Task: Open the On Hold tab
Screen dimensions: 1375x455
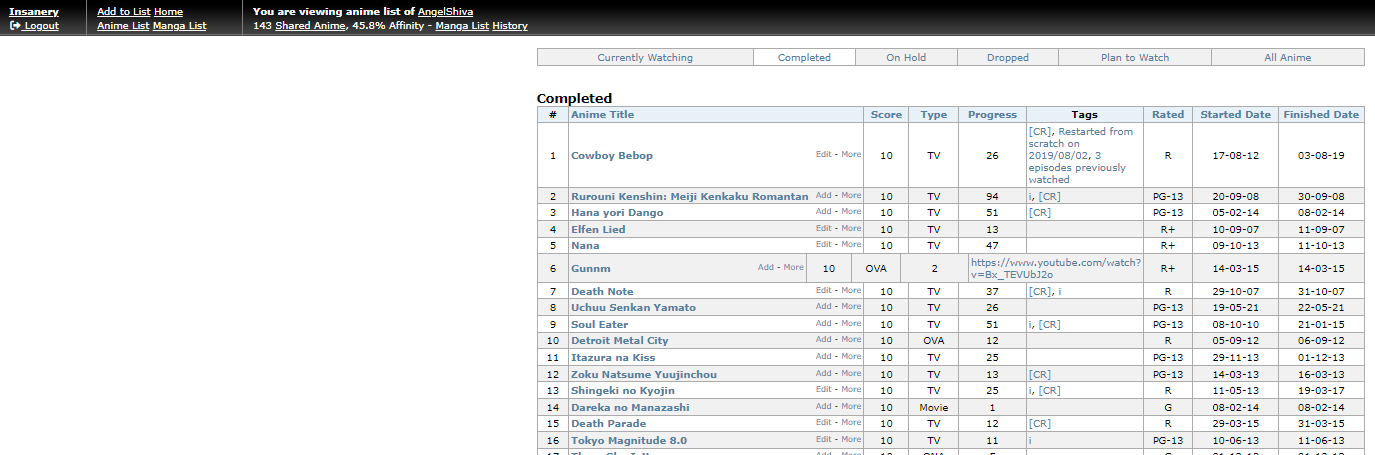Action: (905, 58)
